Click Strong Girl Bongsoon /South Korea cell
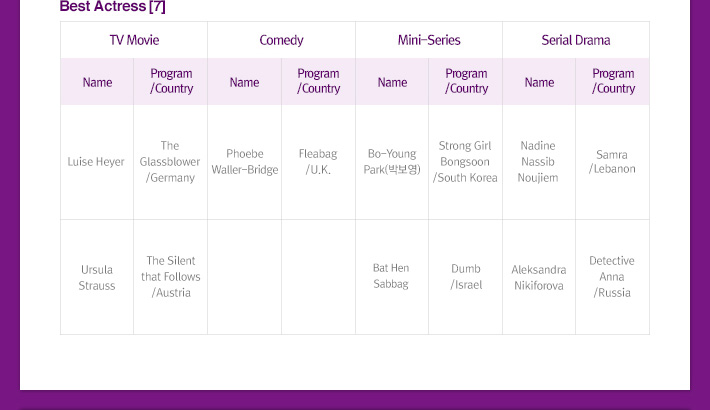 [465, 162]
